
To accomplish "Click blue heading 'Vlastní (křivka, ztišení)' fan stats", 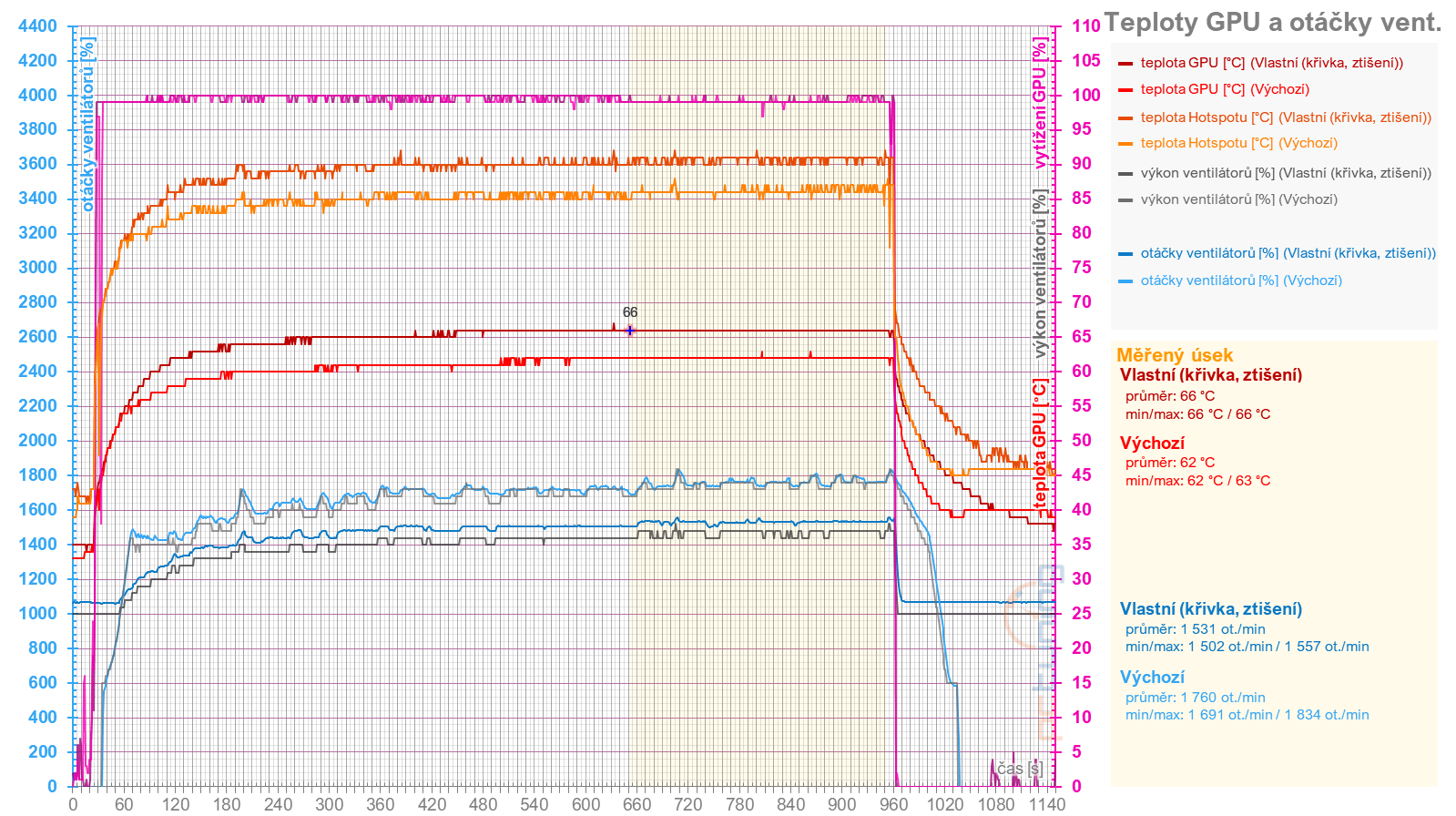I will pos(1211,609).
